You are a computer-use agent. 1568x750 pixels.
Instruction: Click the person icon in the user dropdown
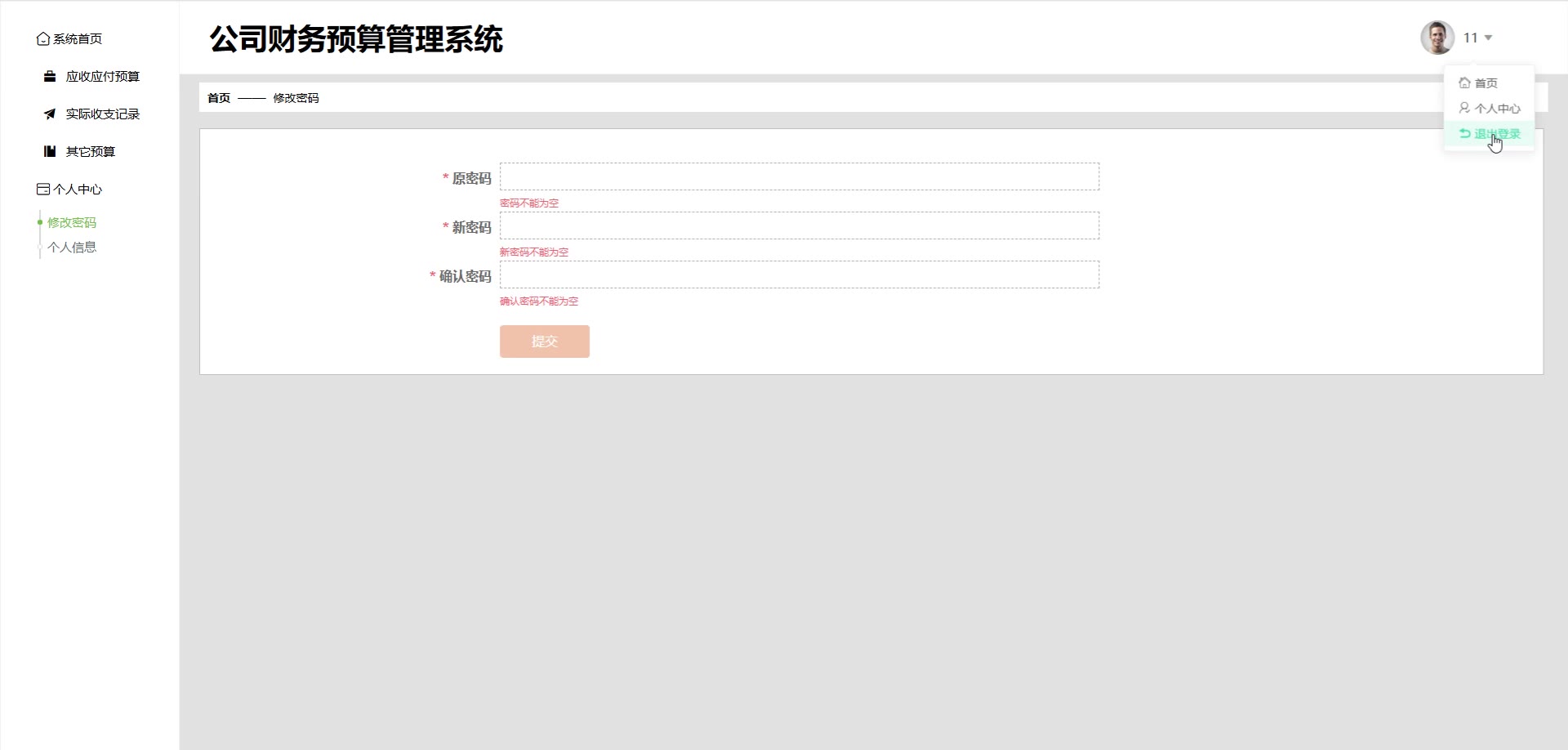coord(1464,108)
